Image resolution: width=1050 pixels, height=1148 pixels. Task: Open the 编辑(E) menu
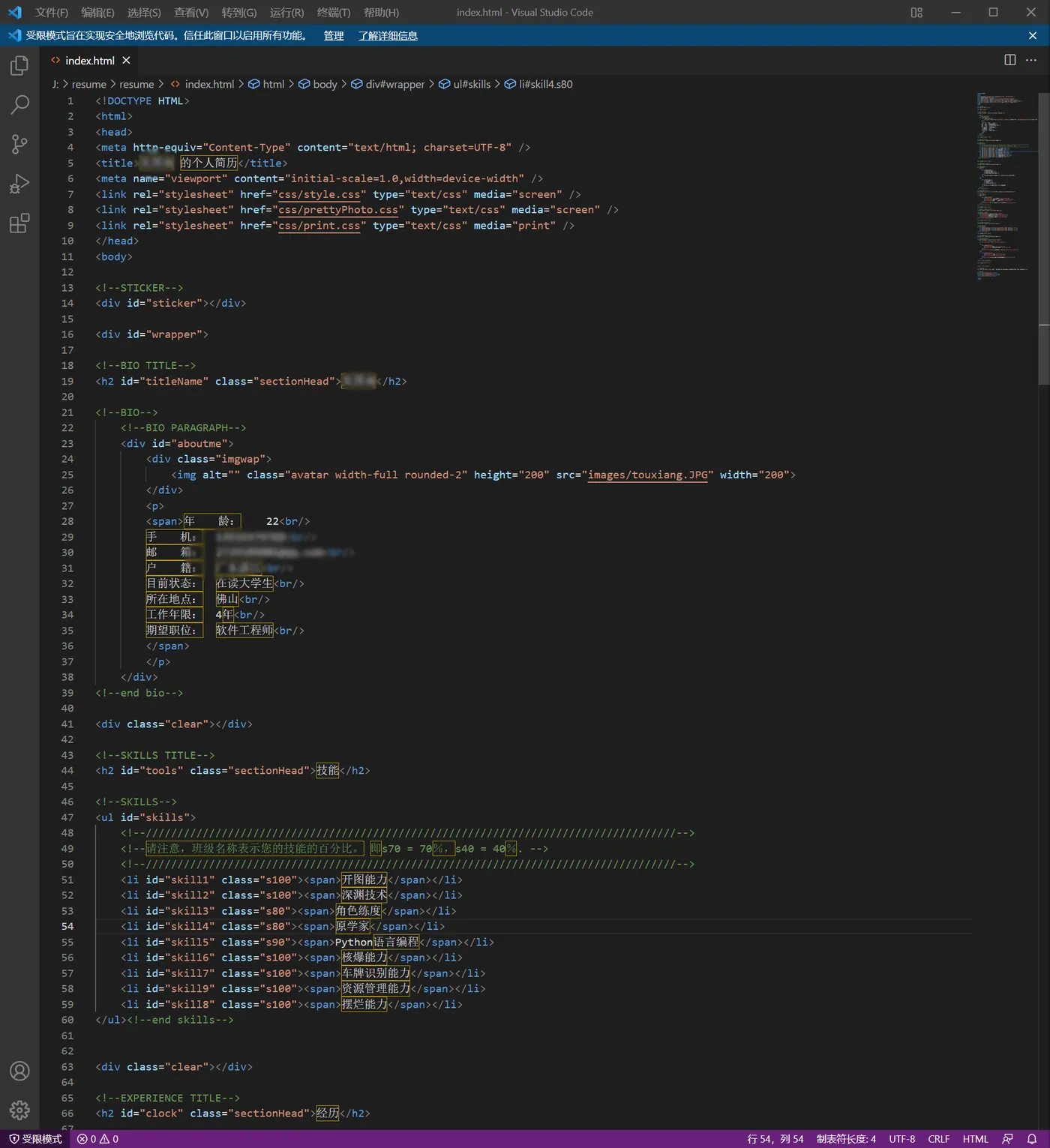[x=97, y=12]
